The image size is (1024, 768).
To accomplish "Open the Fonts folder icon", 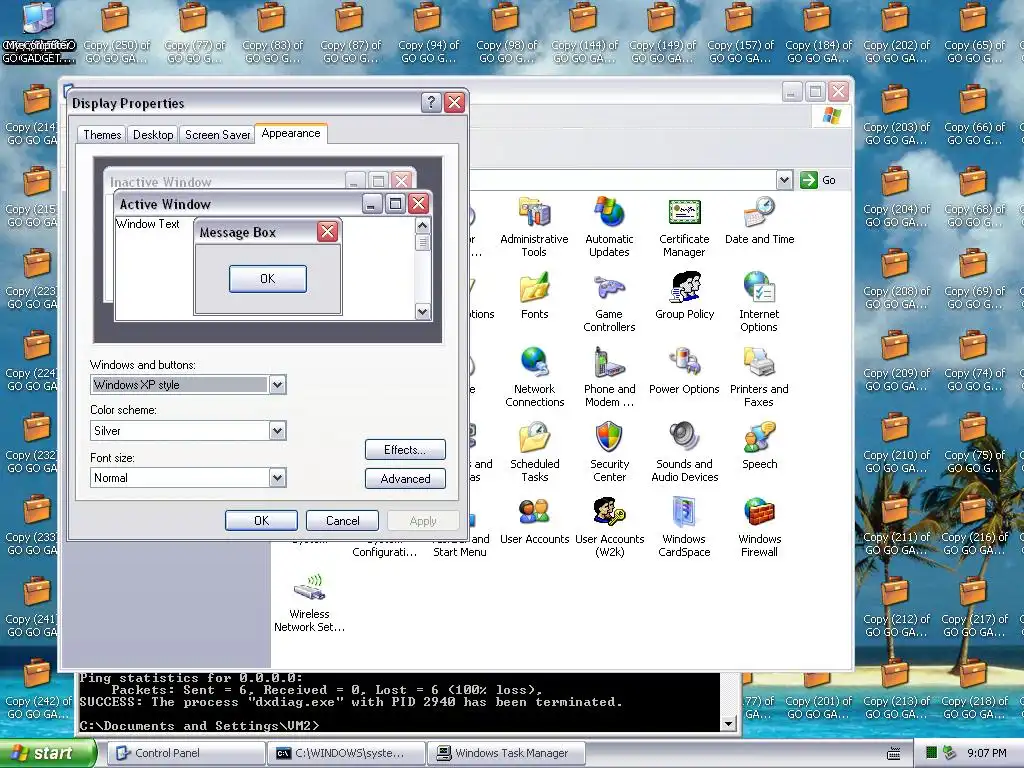I will click(x=534, y=295).
